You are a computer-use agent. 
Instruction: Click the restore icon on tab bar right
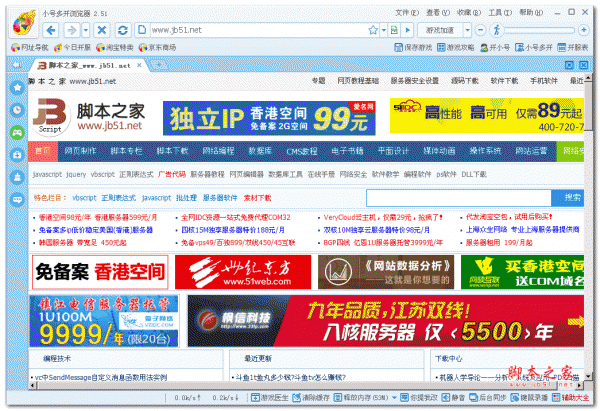(x=569, y=65)
